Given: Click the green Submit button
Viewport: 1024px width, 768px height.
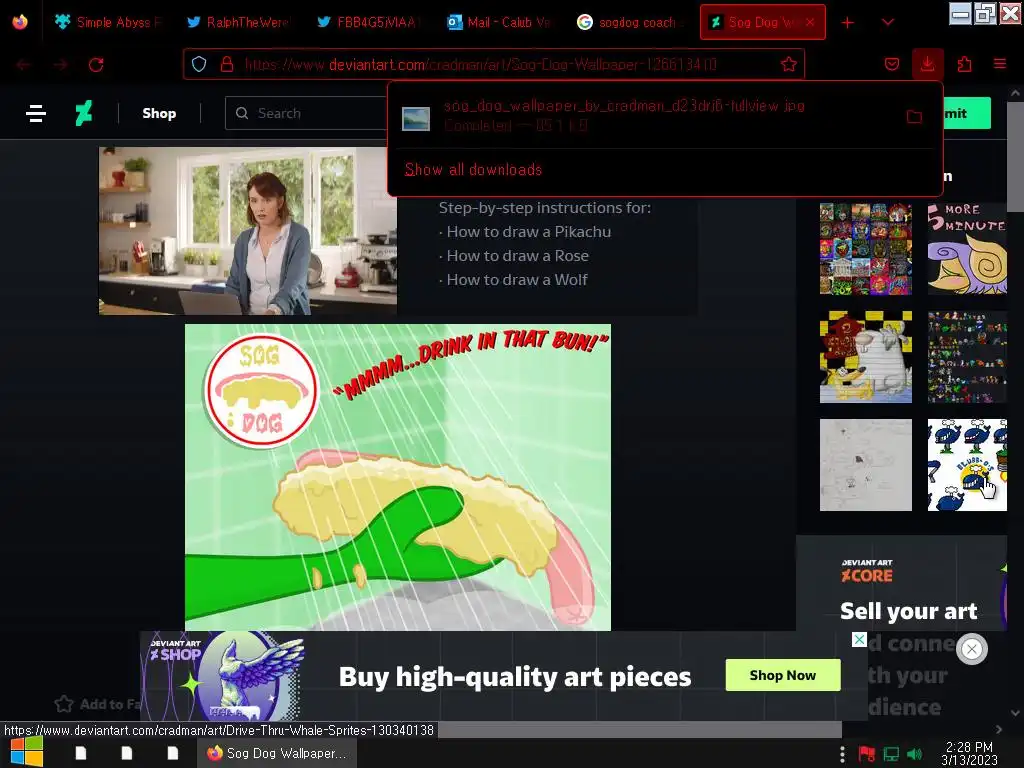Looking at the screenshot, I should pos(967,113).
